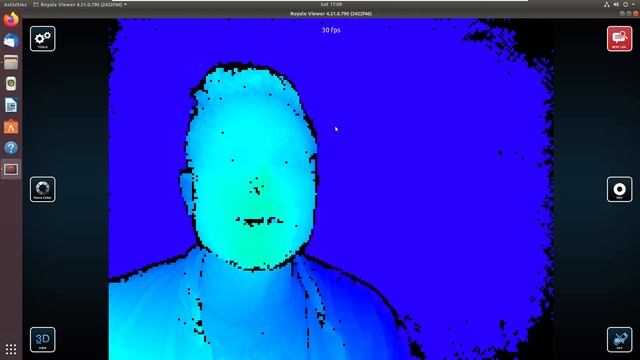Image resolution: width=640 pixels, height=360 pixels.
Task: Open the Force Color wheel button
Action: [x=42, y=189]
